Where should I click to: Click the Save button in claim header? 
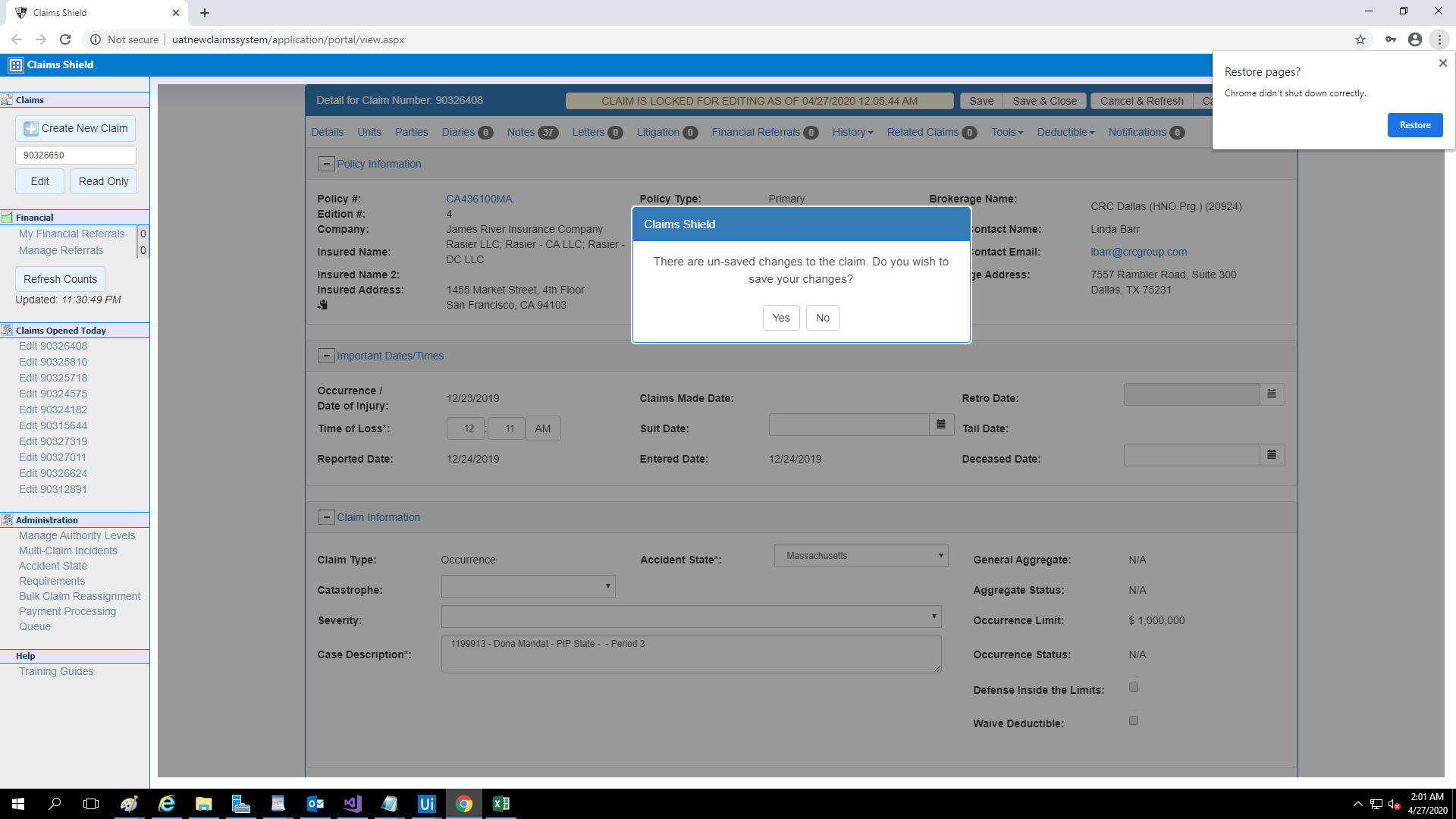[x=981, y=101]
